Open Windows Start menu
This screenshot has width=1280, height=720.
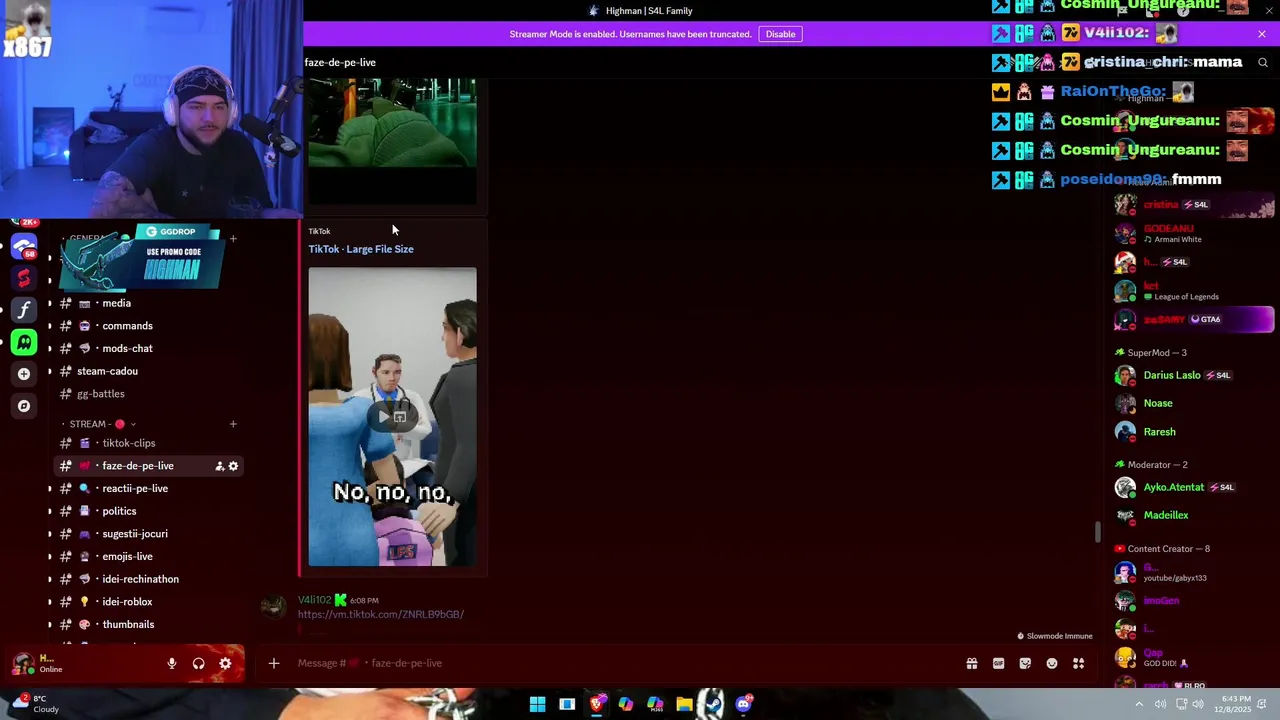[538, 704]
